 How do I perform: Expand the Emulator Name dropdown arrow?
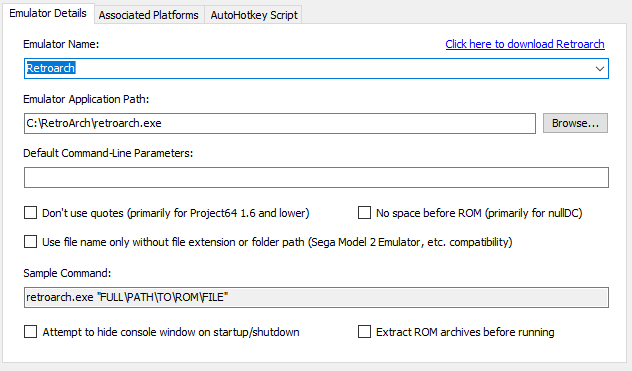599,69
